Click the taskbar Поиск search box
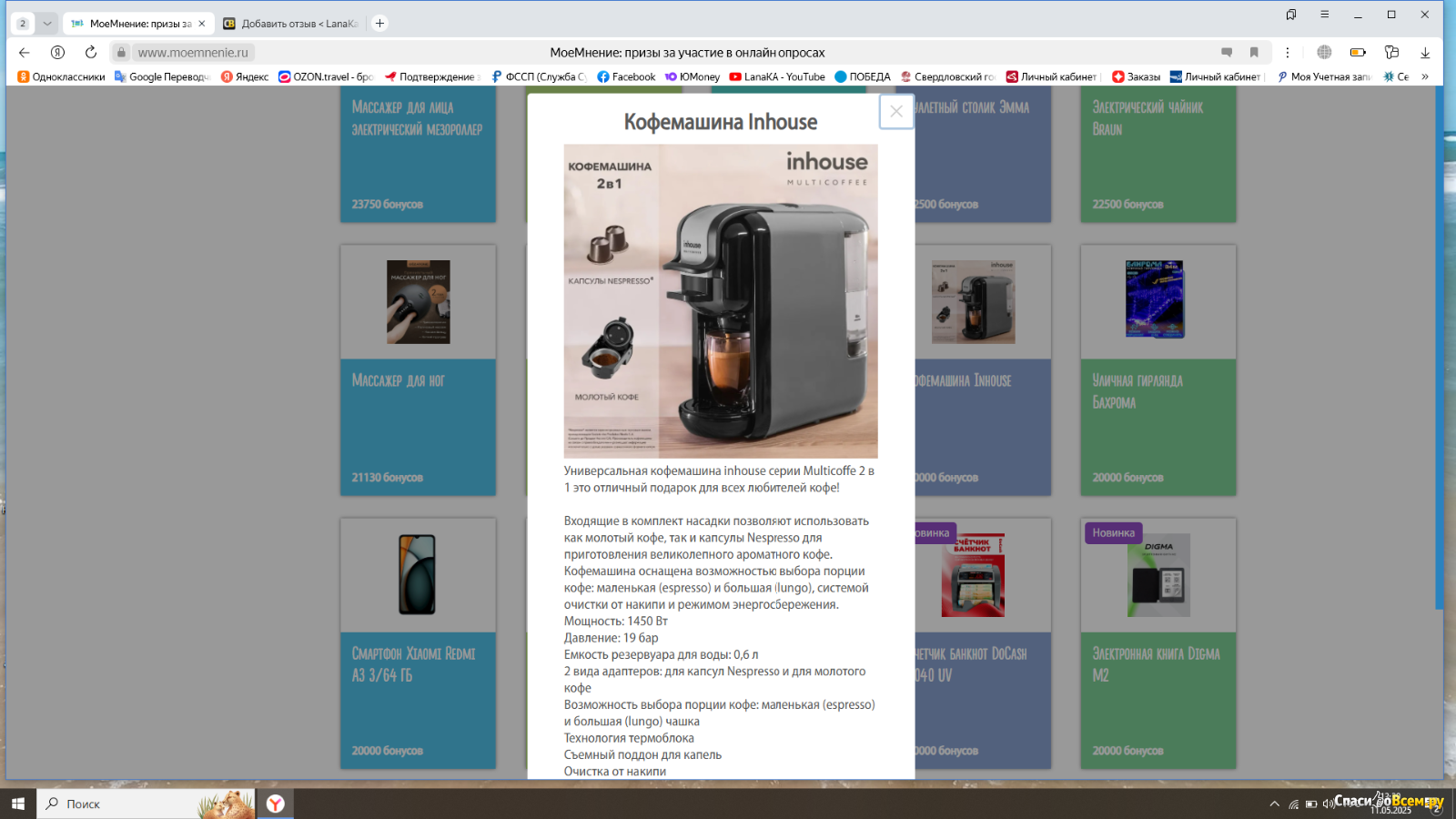The width and height of the screenshot is (1456, 819). pos(146,804)
